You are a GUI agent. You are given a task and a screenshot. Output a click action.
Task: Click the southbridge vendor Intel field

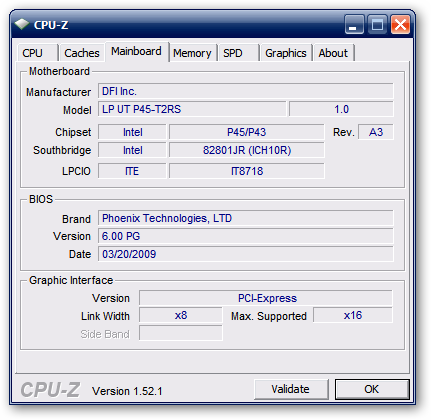coord(132,150)
